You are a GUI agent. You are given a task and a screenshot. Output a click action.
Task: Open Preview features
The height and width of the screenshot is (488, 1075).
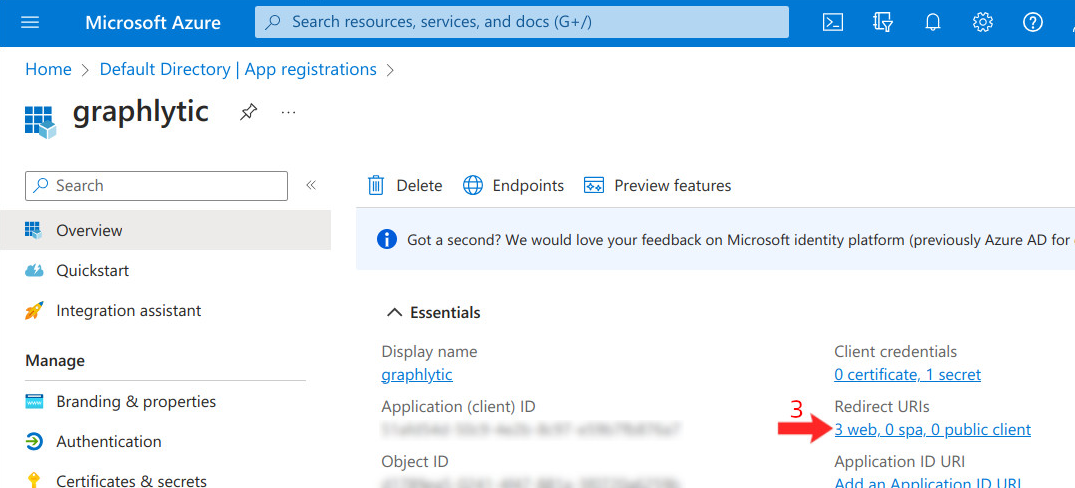657,185
